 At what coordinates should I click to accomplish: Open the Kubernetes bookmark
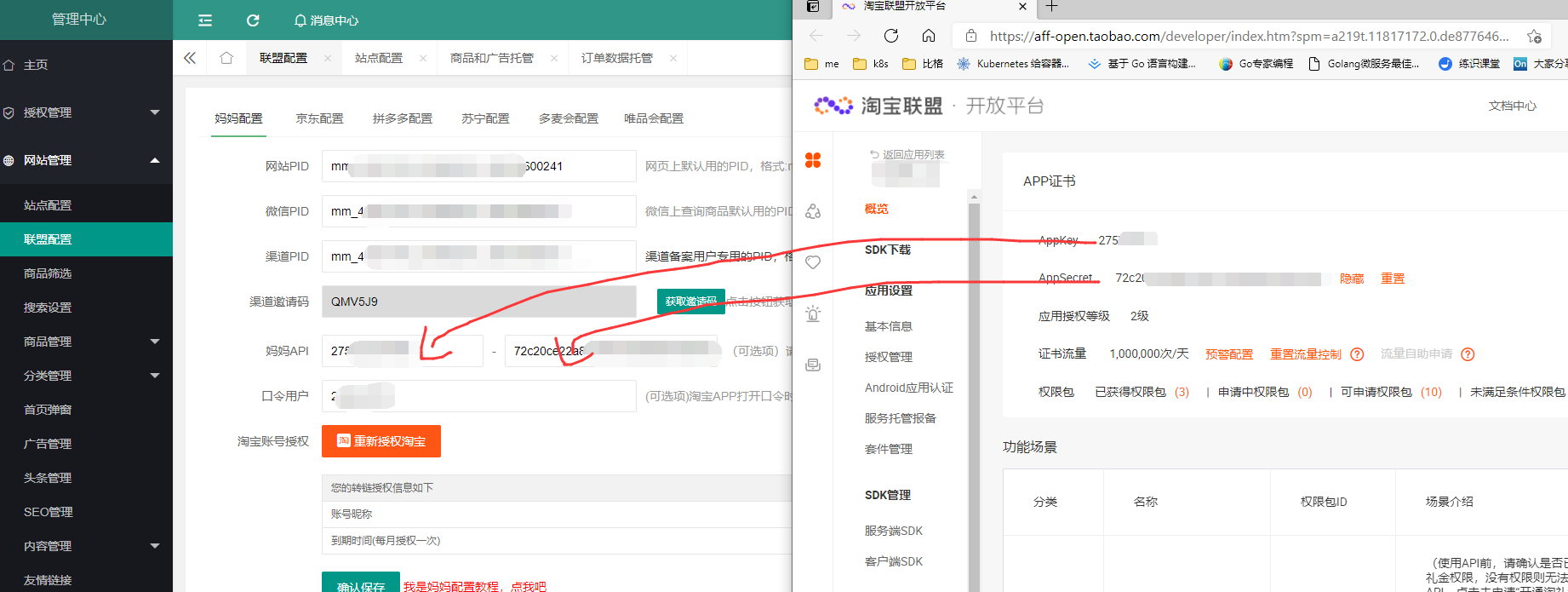coord(1012,64)
